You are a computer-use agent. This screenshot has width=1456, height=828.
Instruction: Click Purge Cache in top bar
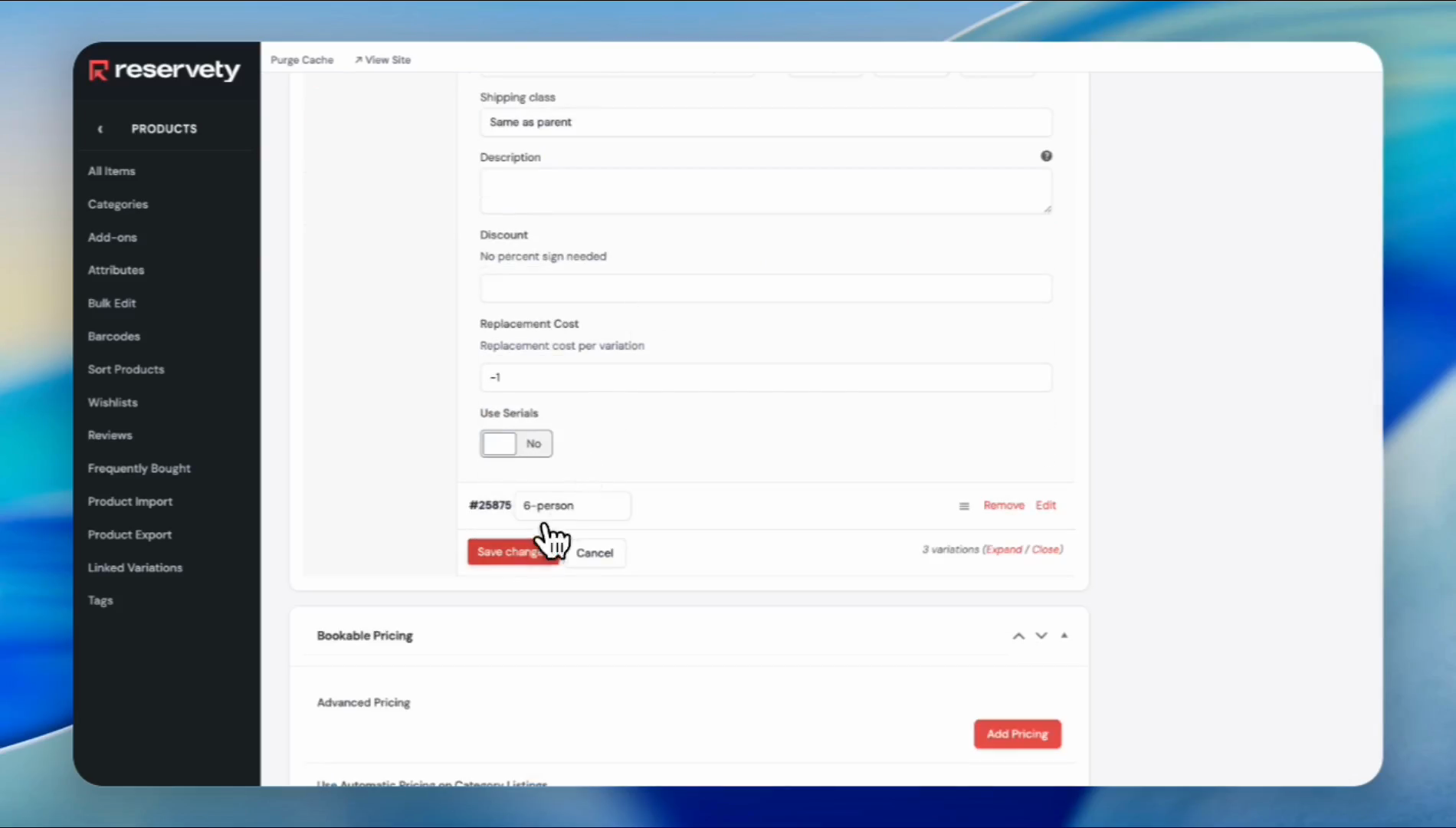point(302,60)
